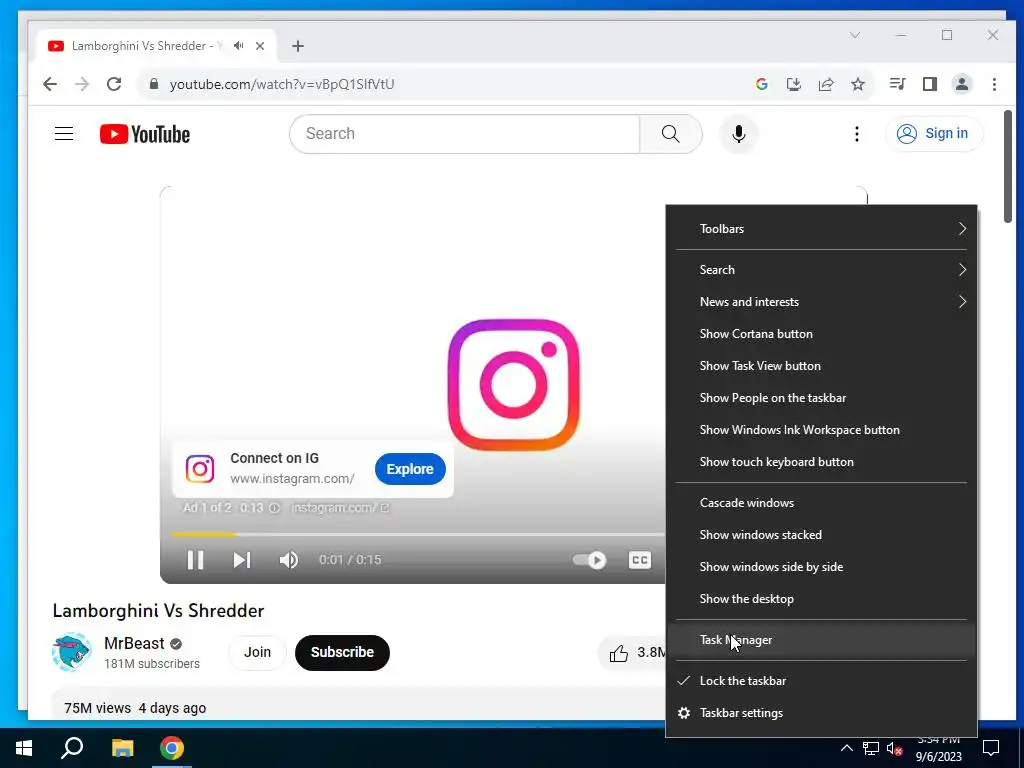Open the Windows Start menu
The height and width of the screenshot is (768, 1024).
(x=24, y=748)
